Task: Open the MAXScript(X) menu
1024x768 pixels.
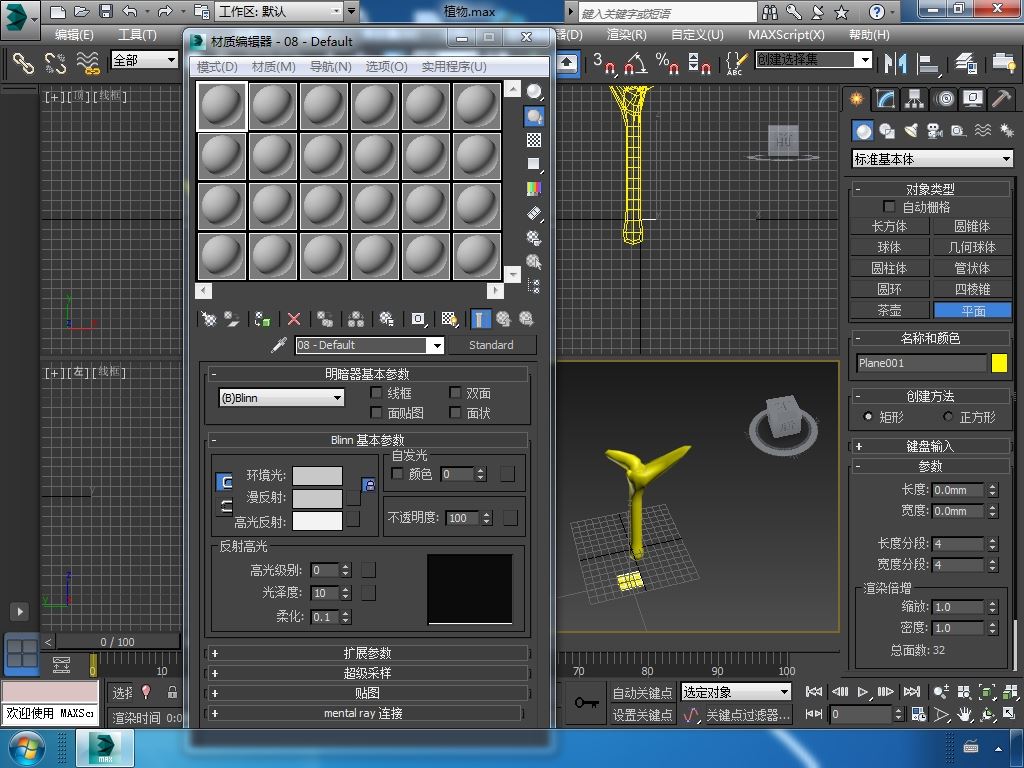Action: click(786, 35)
